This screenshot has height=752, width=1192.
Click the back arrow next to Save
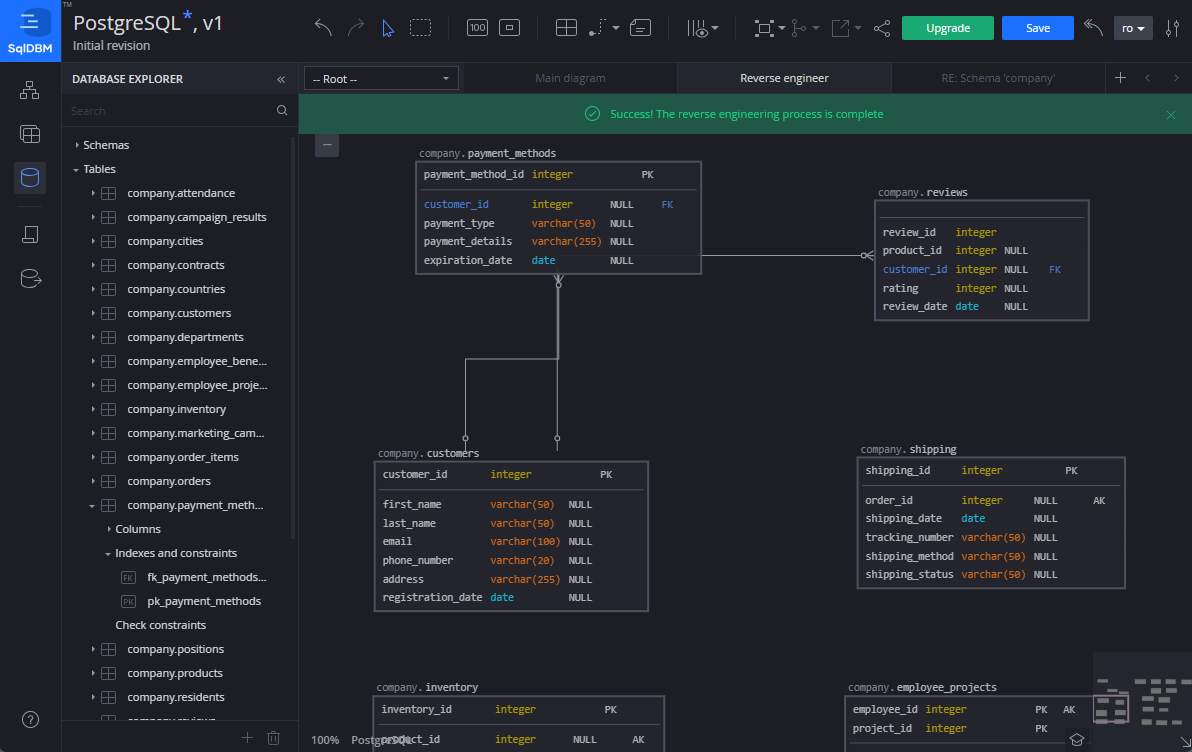pyautogui.click(x=1093, y=28)
